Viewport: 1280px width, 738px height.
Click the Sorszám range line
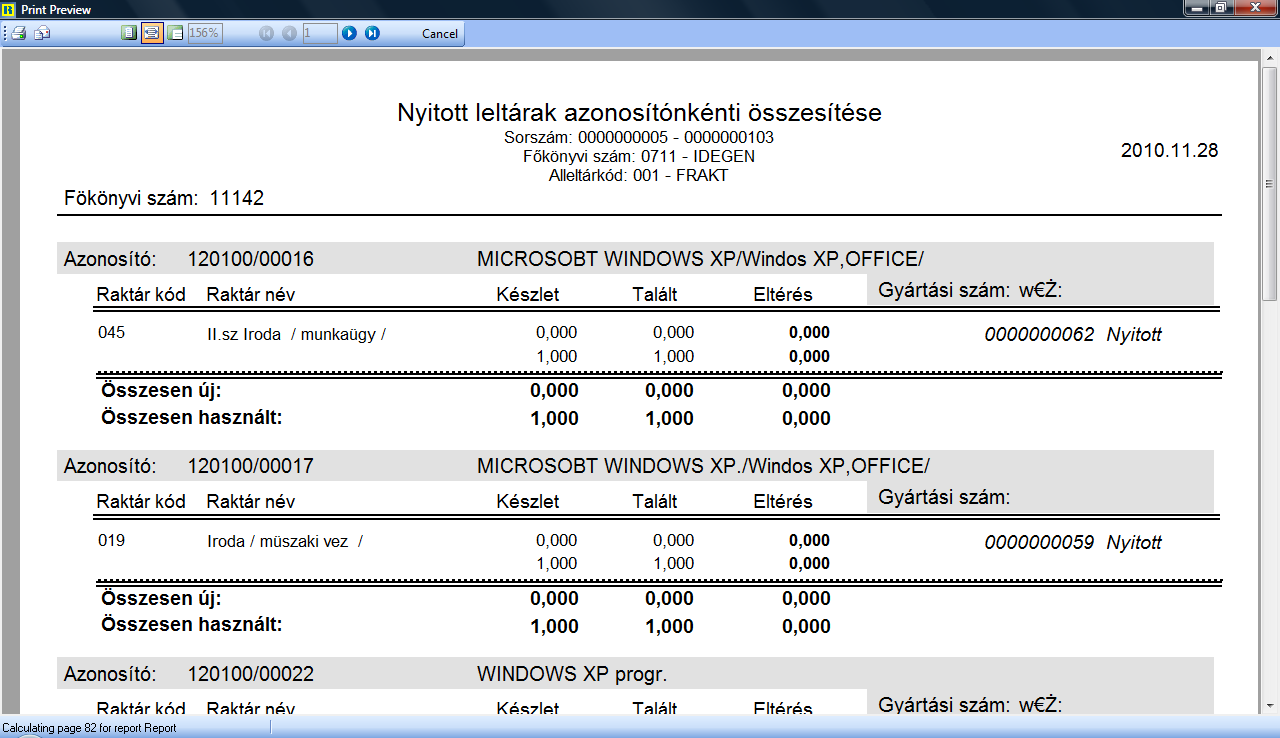[639, 137]
